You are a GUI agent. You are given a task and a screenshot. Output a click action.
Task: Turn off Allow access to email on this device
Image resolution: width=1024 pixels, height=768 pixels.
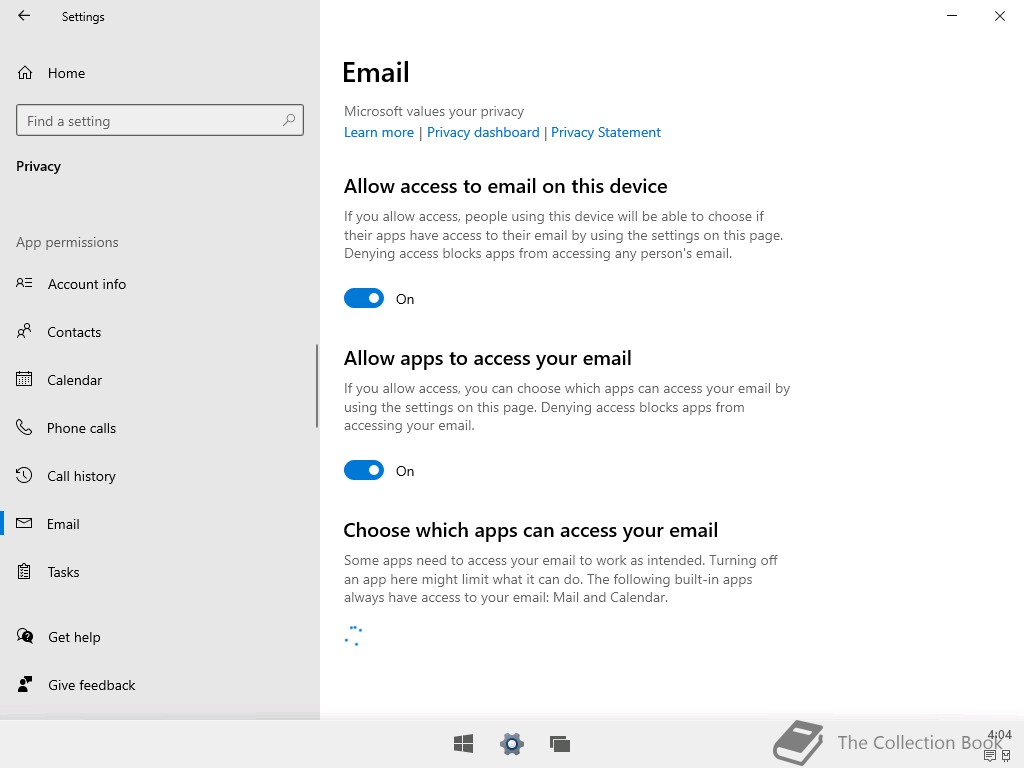364,298
